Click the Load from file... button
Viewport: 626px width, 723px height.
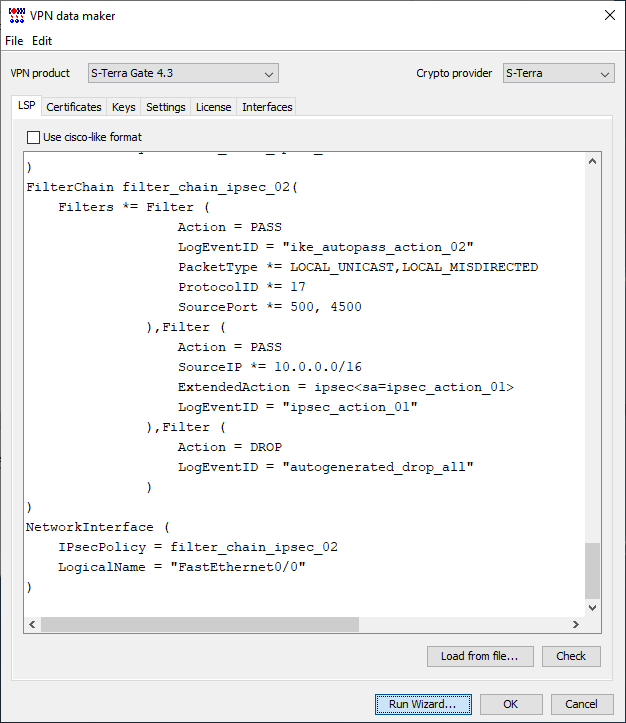pos(479,656)
